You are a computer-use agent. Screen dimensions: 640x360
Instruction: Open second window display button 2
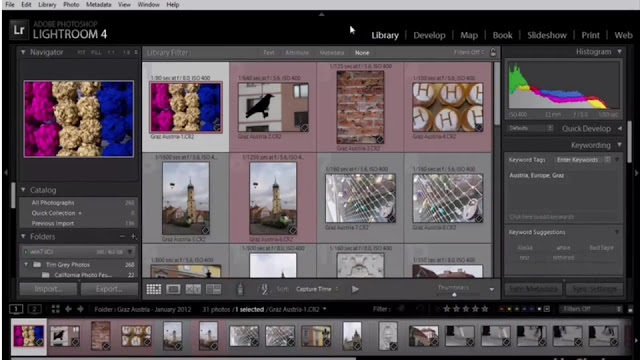tap(34, 309)
